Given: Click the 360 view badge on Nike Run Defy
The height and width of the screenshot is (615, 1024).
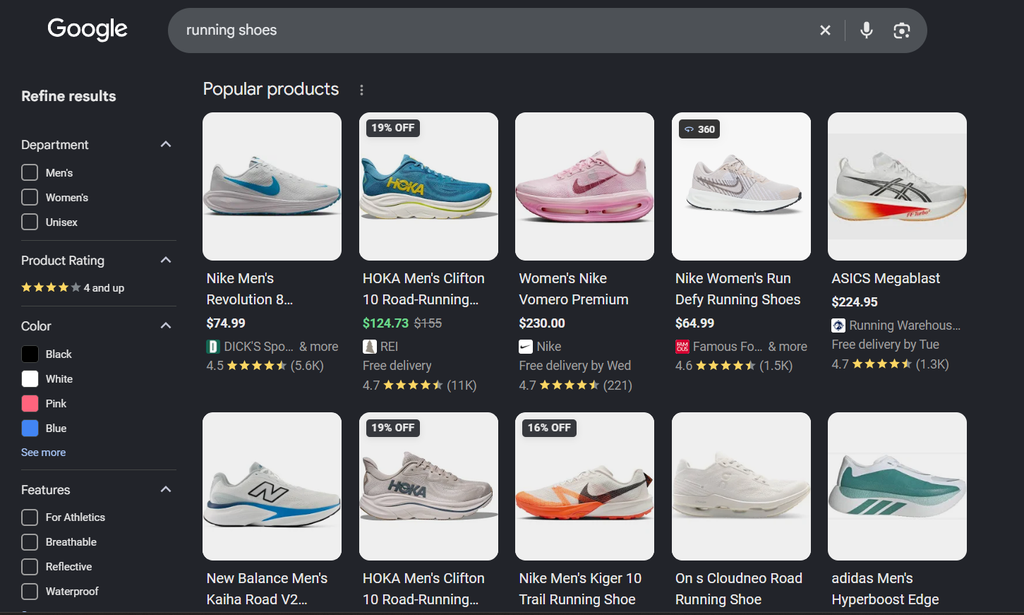Looking at the screenshot, I should click(699, 129).
